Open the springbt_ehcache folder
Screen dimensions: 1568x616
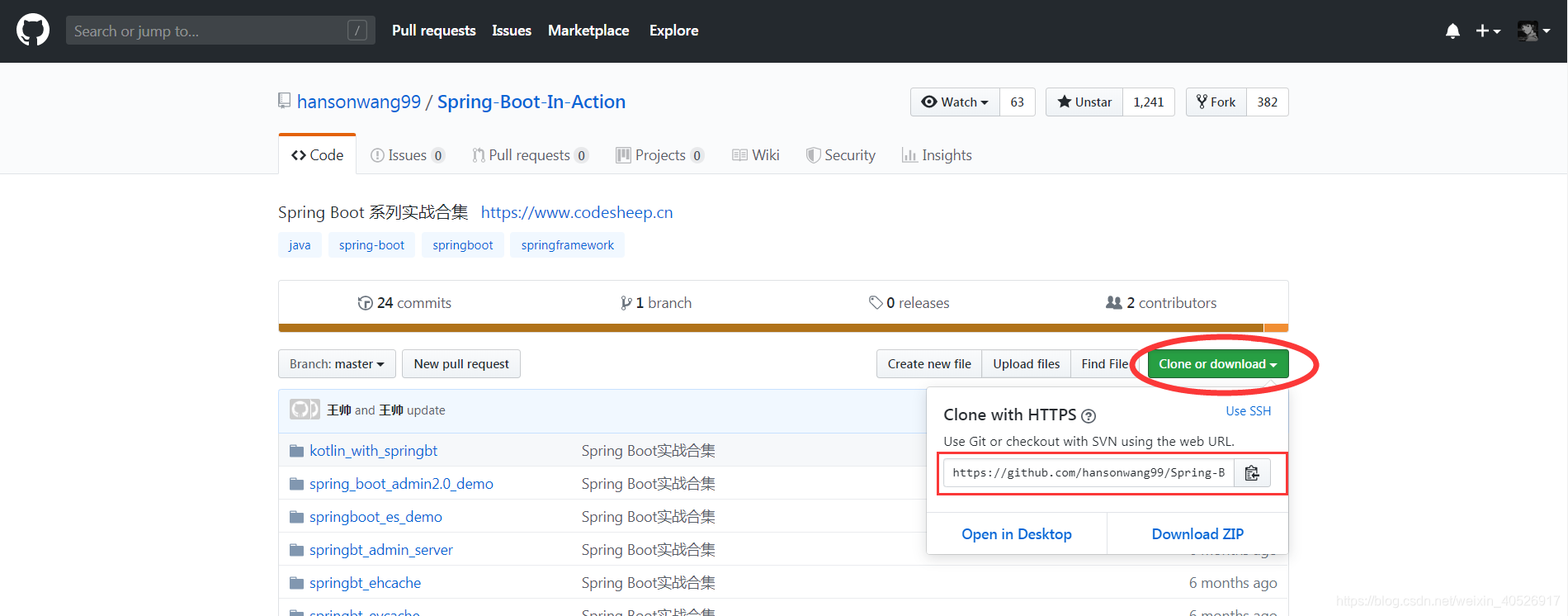tap(365, 583)
